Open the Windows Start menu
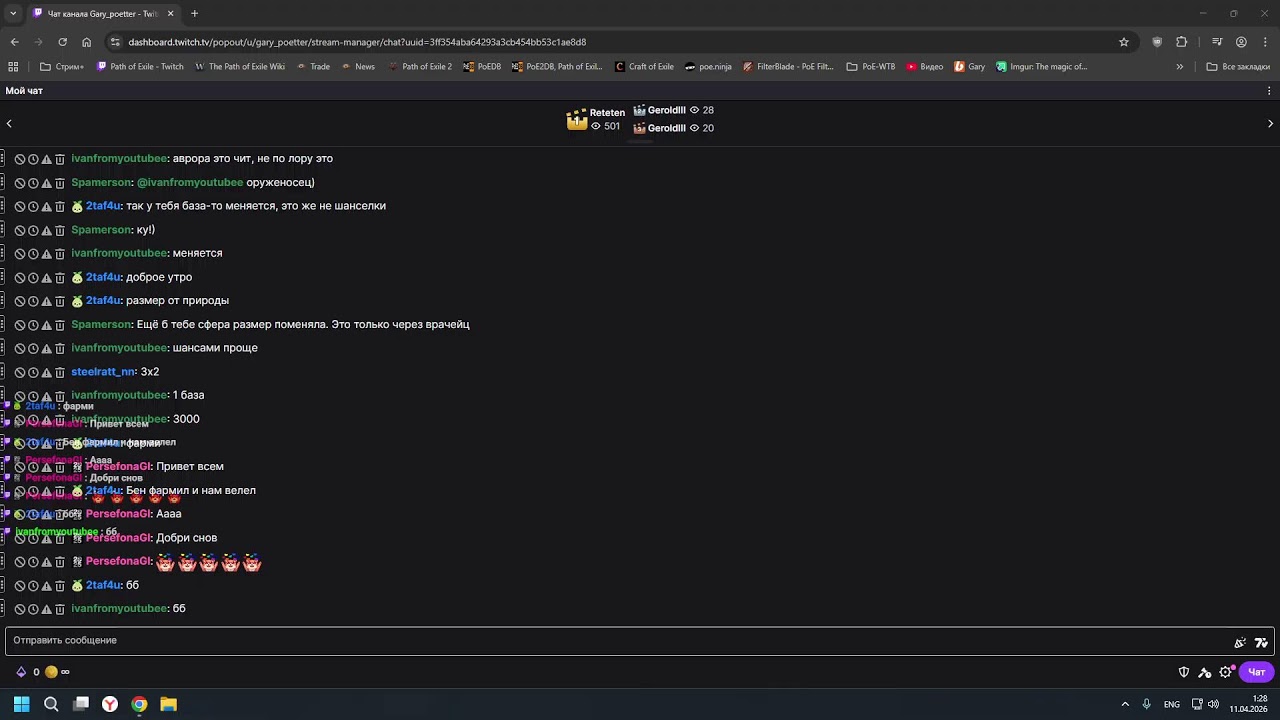Image resolution: width=1280 pixels, height=720 pixels. pyautogui.click(x=21, y=704)
